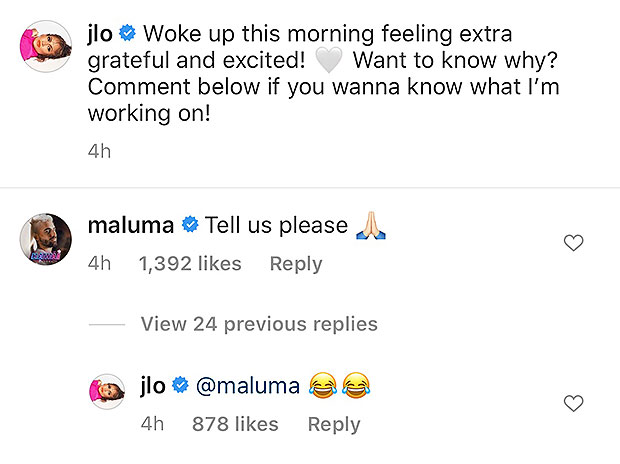Open the maluma username link

click(x=131, y=225)
